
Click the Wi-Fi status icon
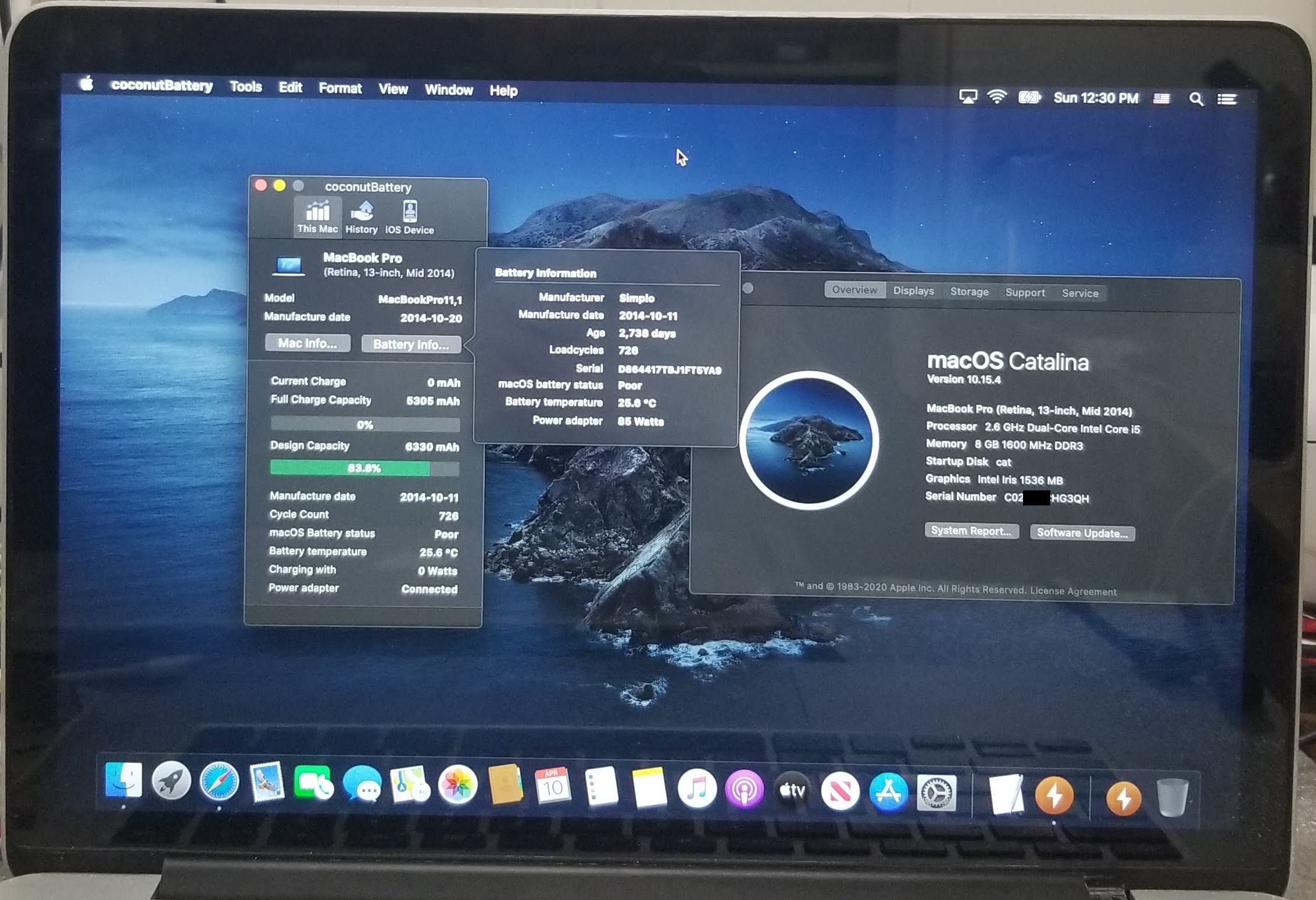point(997,97)
